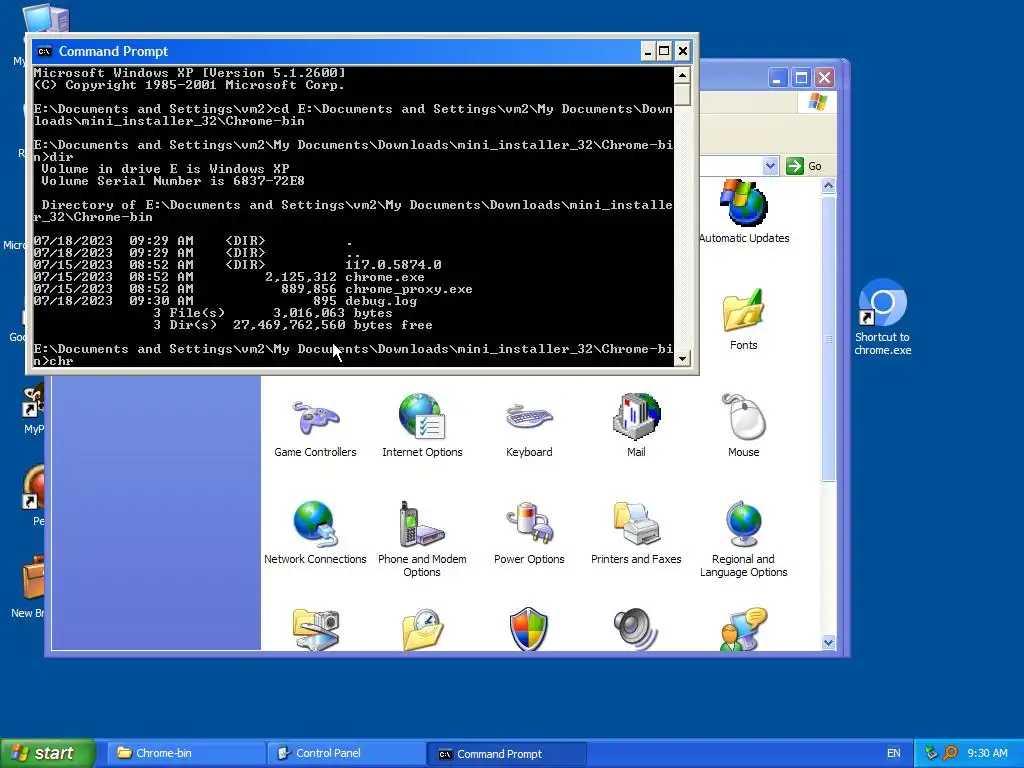Open Printers and Faxes icon

tap(636, 534)
